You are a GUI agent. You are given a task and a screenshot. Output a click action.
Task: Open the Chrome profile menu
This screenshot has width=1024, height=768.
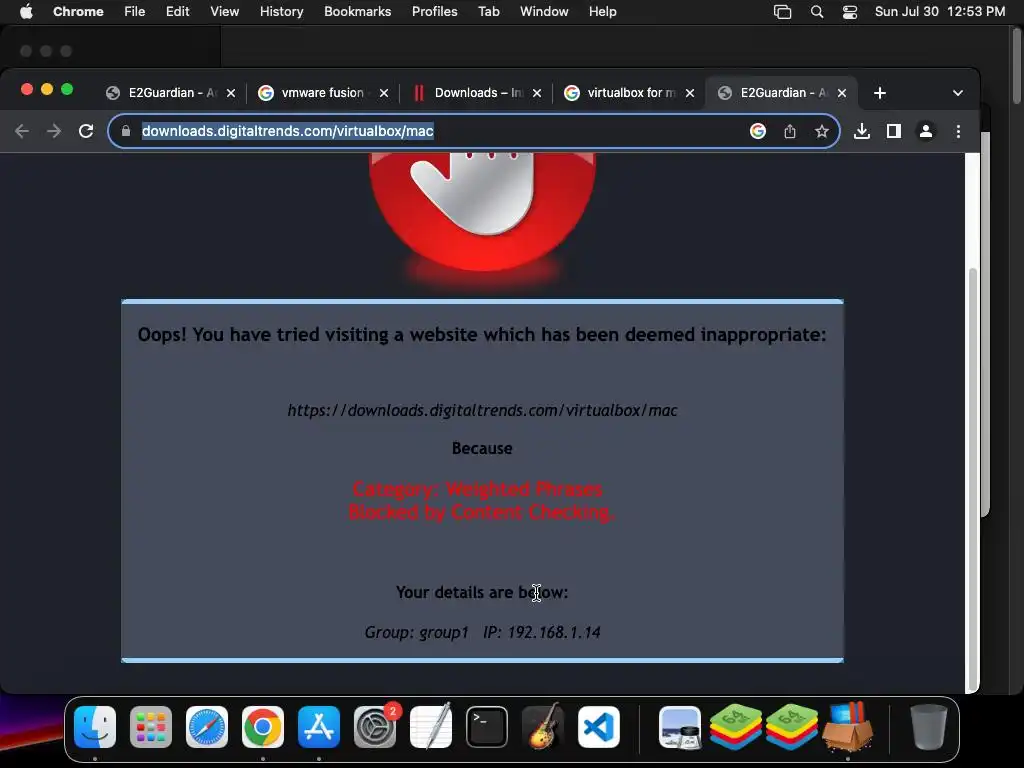click(926, 131)
